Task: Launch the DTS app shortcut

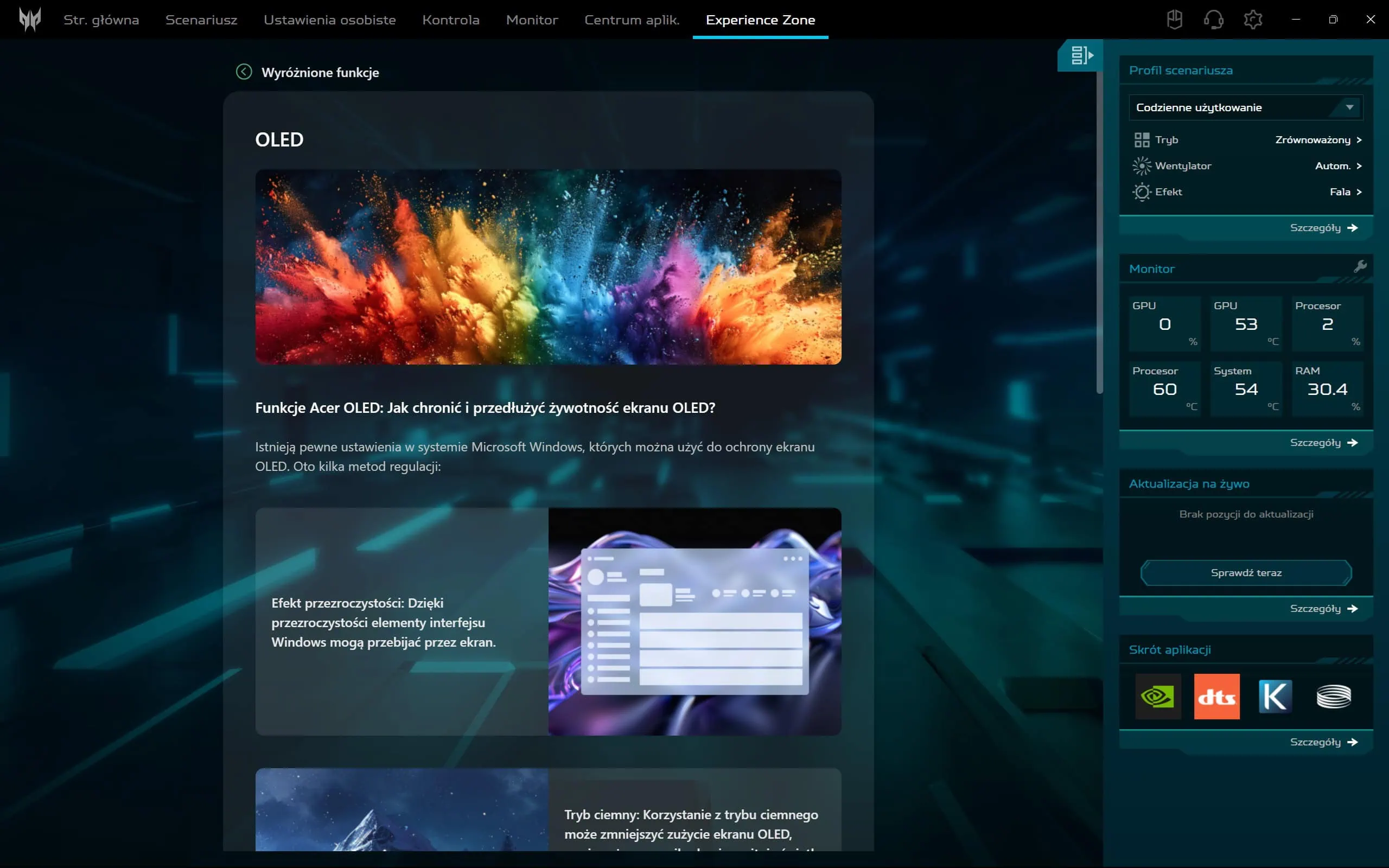Action: click(1216, 697)
